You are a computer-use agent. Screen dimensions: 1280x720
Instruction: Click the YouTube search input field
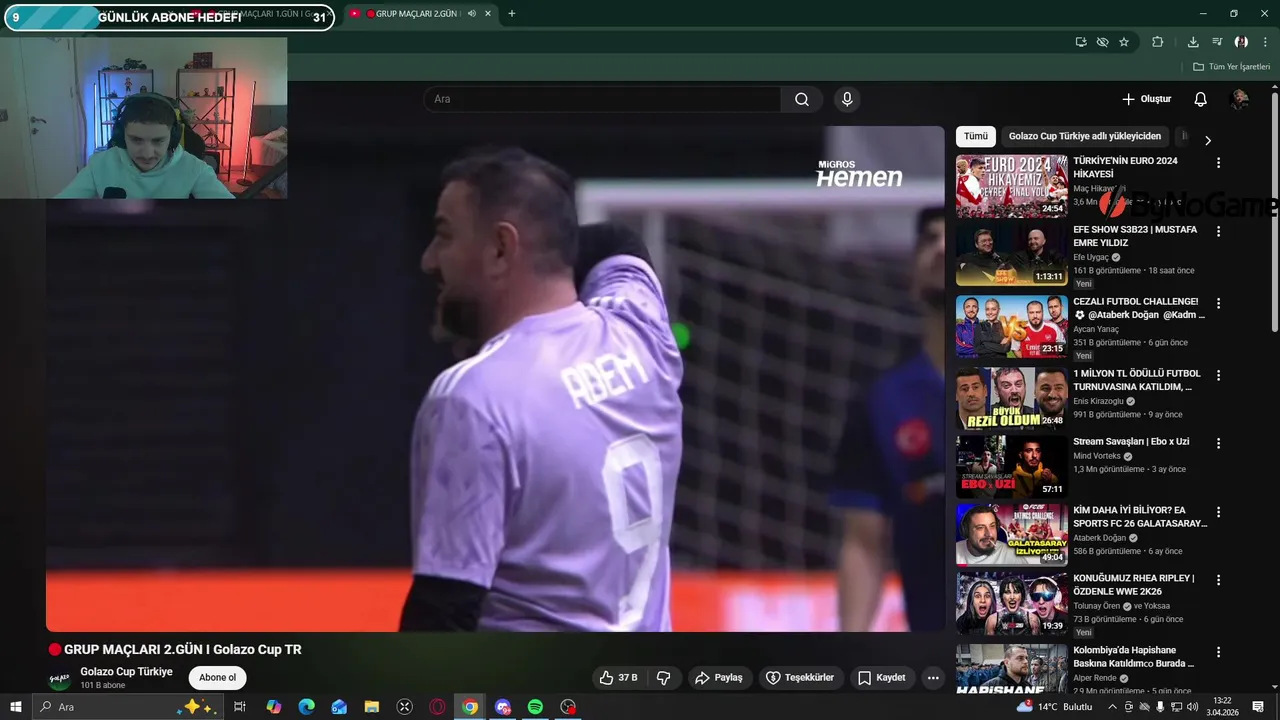pyautogui.click(x=602, y=99)
